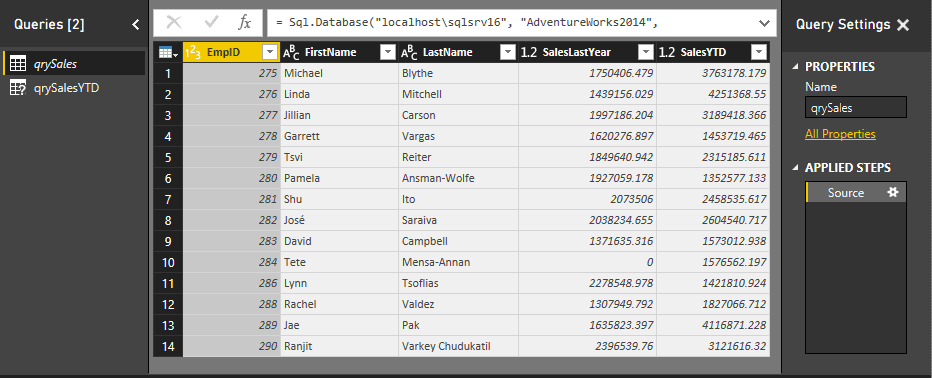This screenshot has width=932, height=378.
Task: Click the cell containing Linda
Action: pyautogui.click(x=339, y=94)
